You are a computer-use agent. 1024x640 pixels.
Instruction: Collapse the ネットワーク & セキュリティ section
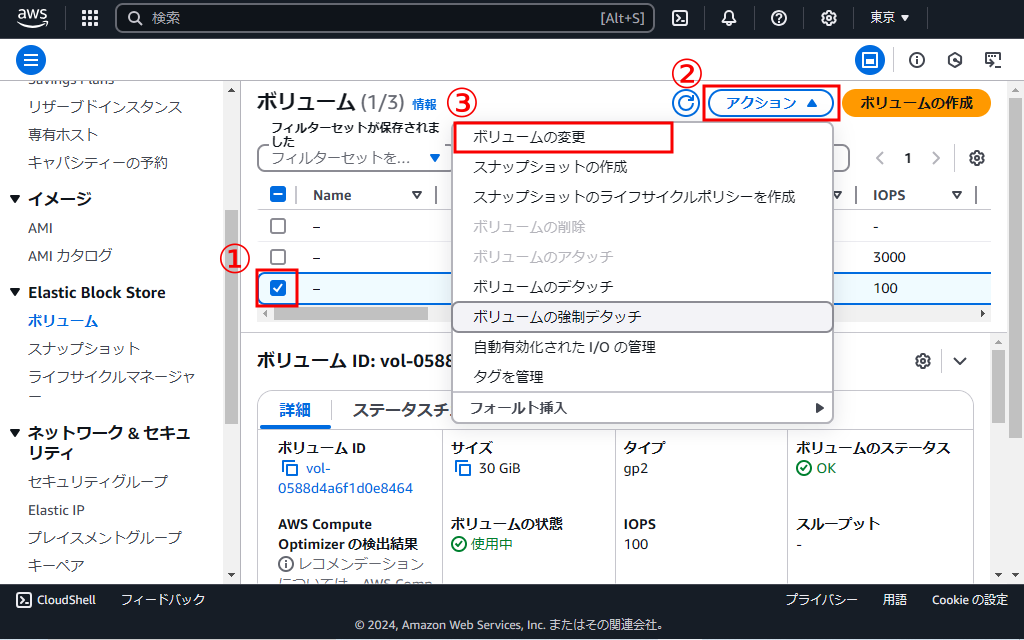point(15,432)
